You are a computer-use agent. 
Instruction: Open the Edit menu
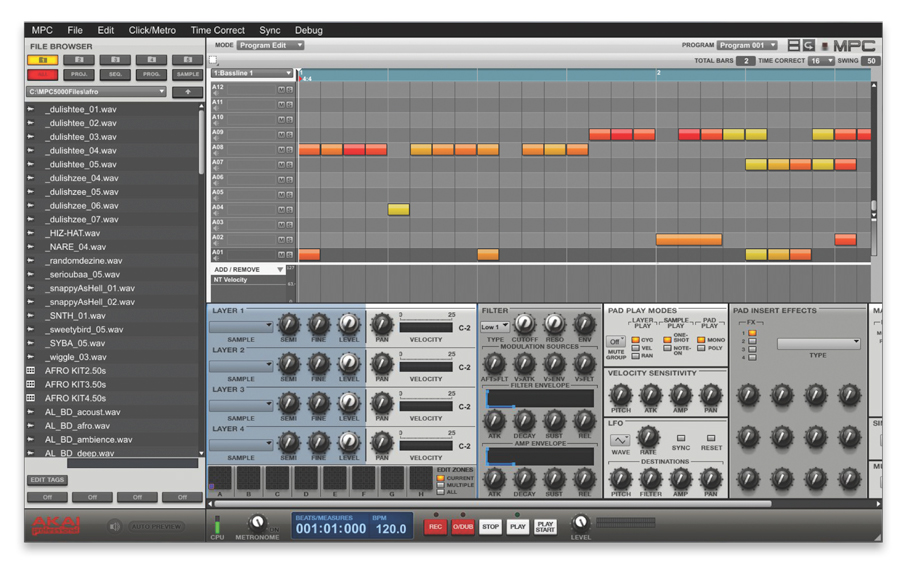[x=106, y=30]
